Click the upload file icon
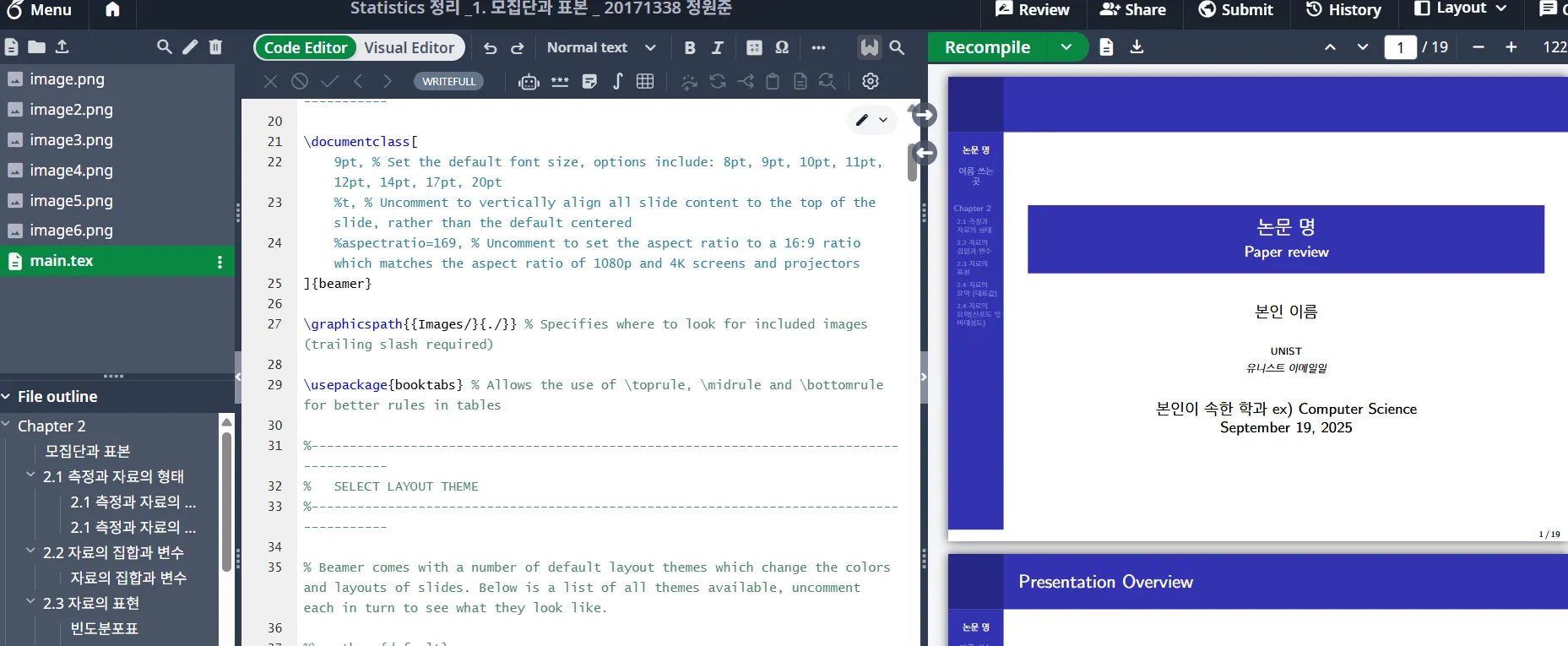The image size is (1568, 646). coord(62,47)
